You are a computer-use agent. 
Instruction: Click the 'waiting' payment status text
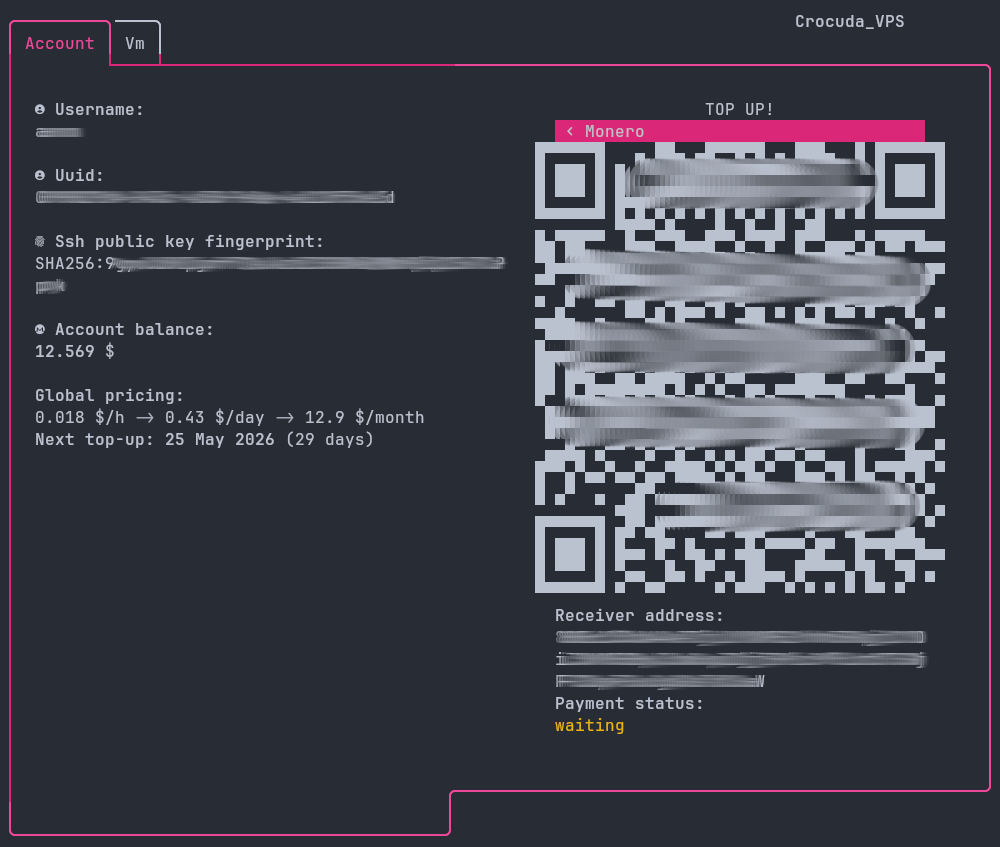pos(589,726)
